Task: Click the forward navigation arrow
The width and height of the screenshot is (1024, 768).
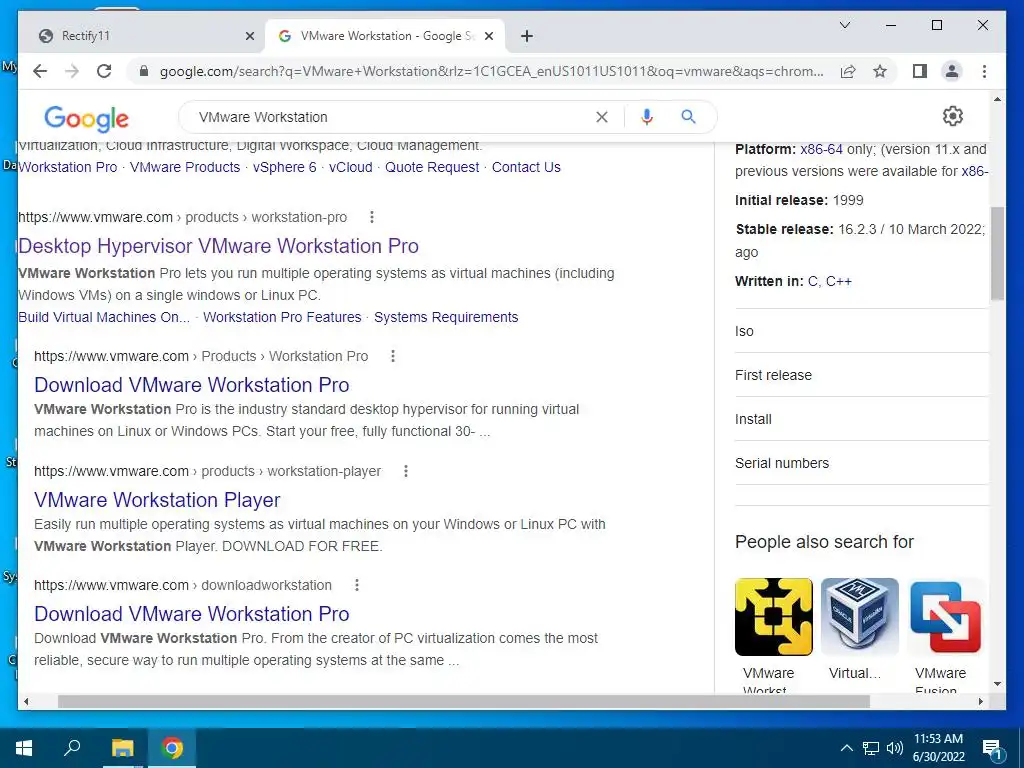Action: click(72, 71)
